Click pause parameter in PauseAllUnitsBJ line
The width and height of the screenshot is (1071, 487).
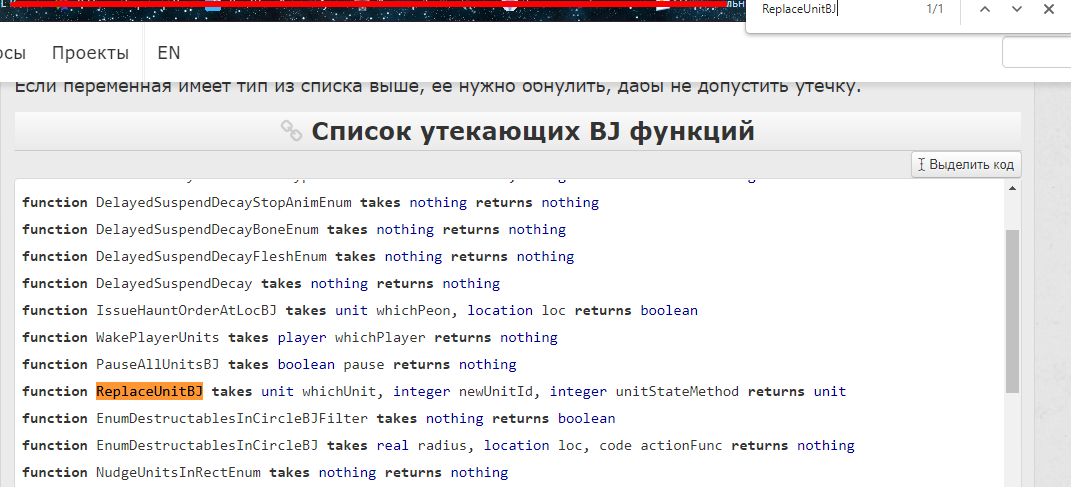364,365
